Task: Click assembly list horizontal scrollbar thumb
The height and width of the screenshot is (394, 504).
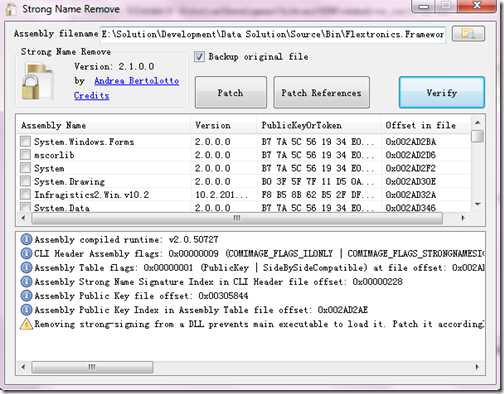Action: click(x=237, y=218)
